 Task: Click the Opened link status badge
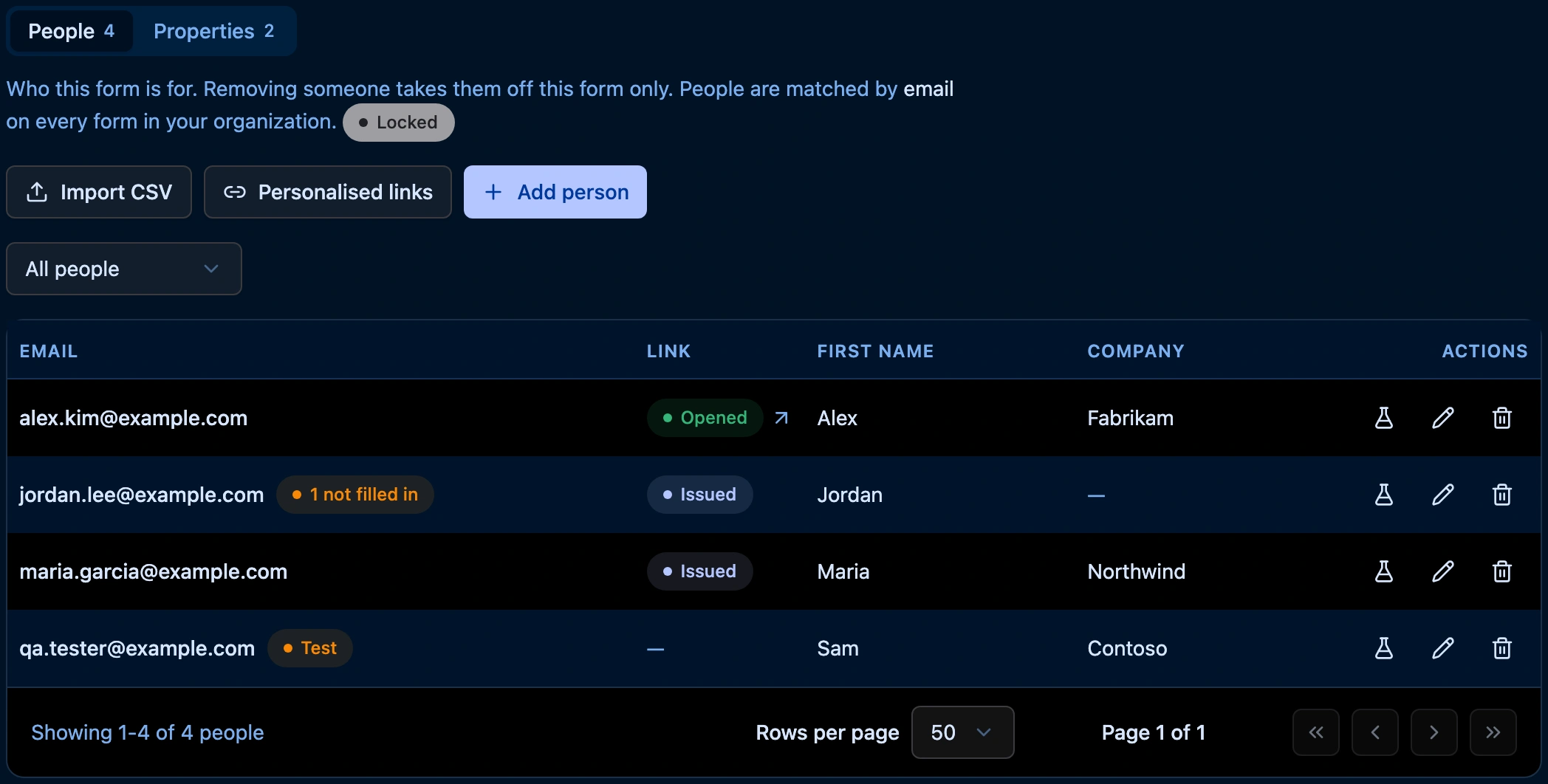705,418
